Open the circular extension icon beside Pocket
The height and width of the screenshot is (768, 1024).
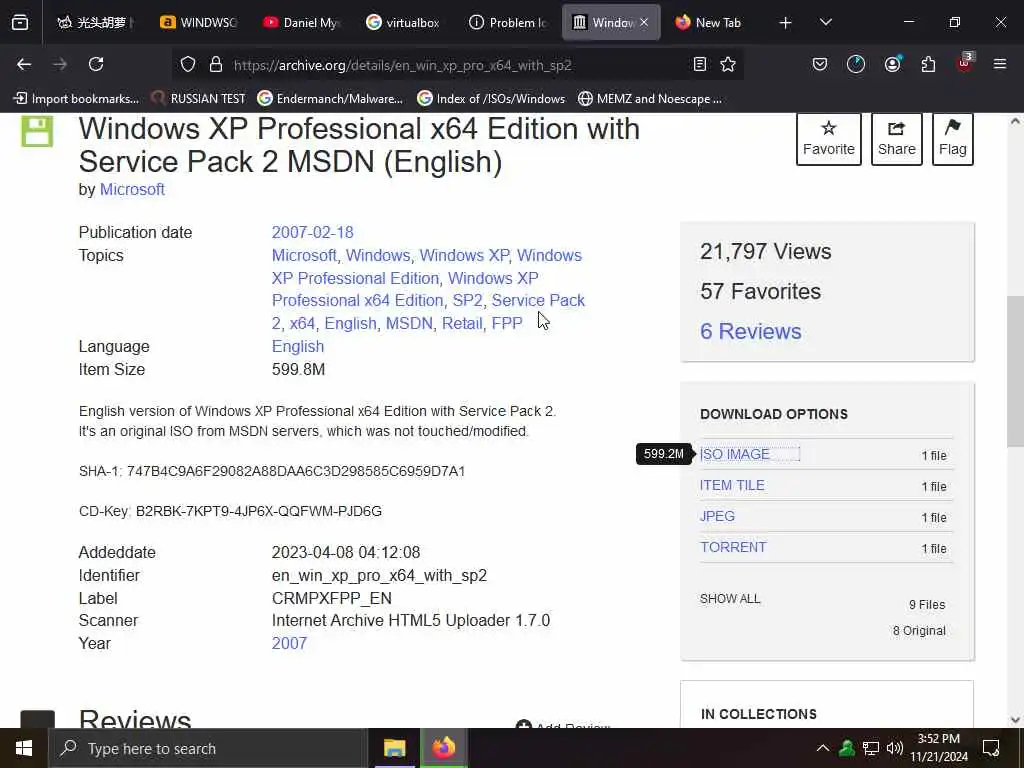click(x=856, y=64)
